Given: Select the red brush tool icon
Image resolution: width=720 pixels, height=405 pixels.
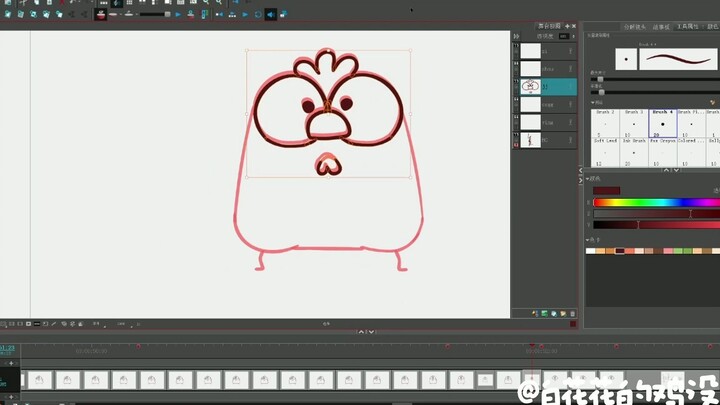Looking at the screenshot, I should [x=101, y=15].
